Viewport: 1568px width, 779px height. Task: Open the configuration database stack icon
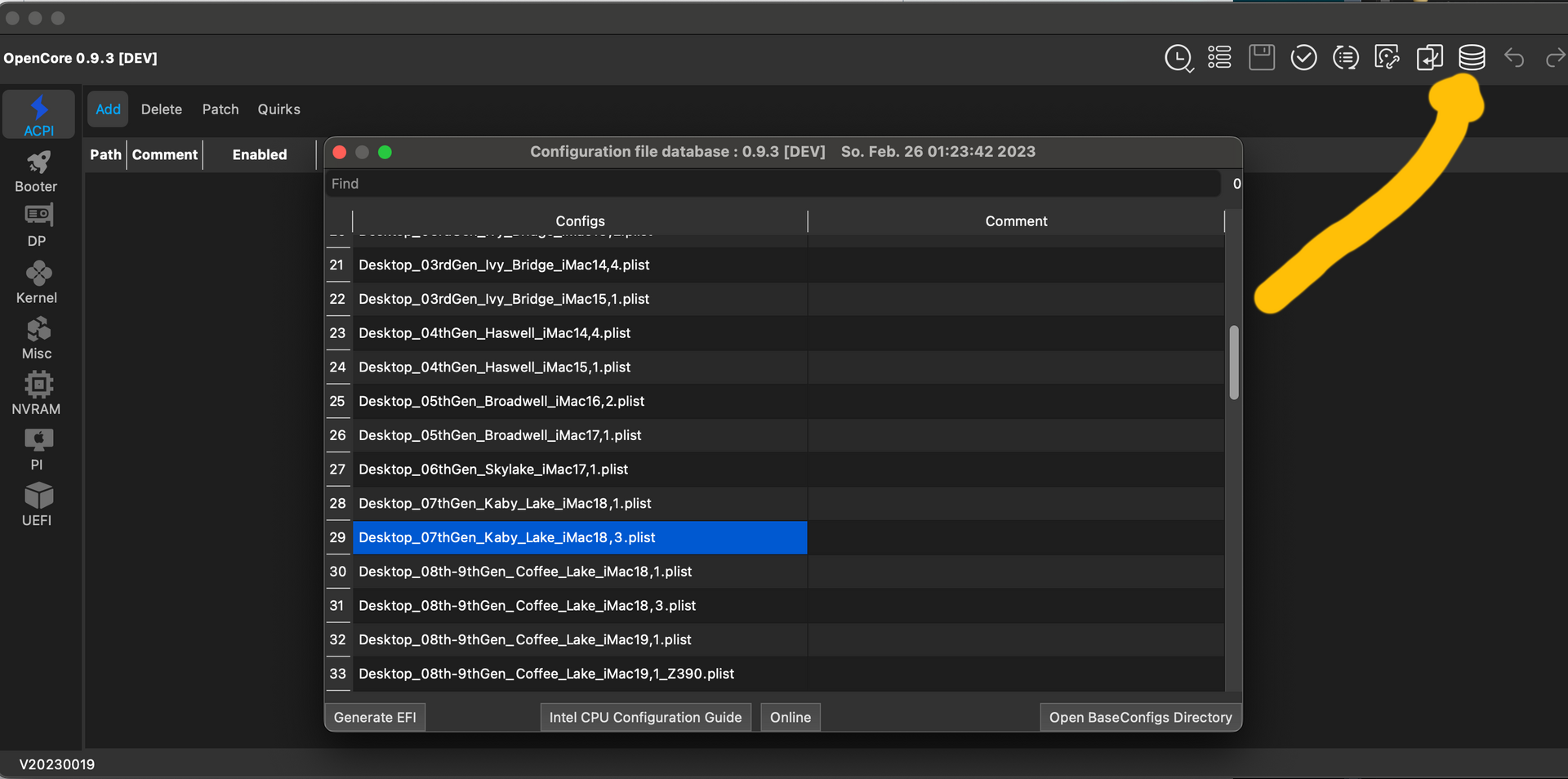pyautogui.click(x=1472, y=57)
